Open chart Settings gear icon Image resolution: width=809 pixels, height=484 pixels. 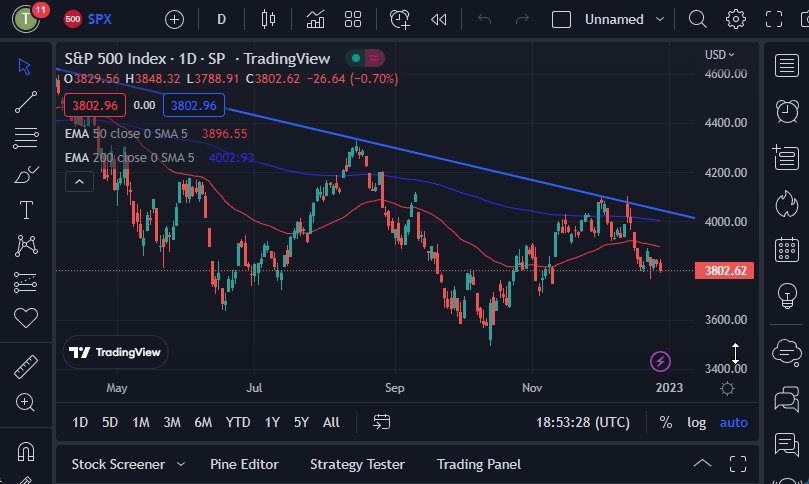point(736,19)
